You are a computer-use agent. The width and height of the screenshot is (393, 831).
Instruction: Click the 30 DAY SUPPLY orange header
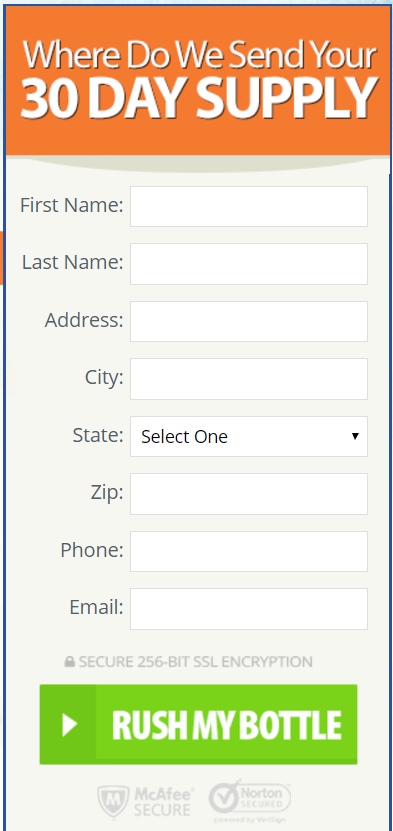pos(199,99)
